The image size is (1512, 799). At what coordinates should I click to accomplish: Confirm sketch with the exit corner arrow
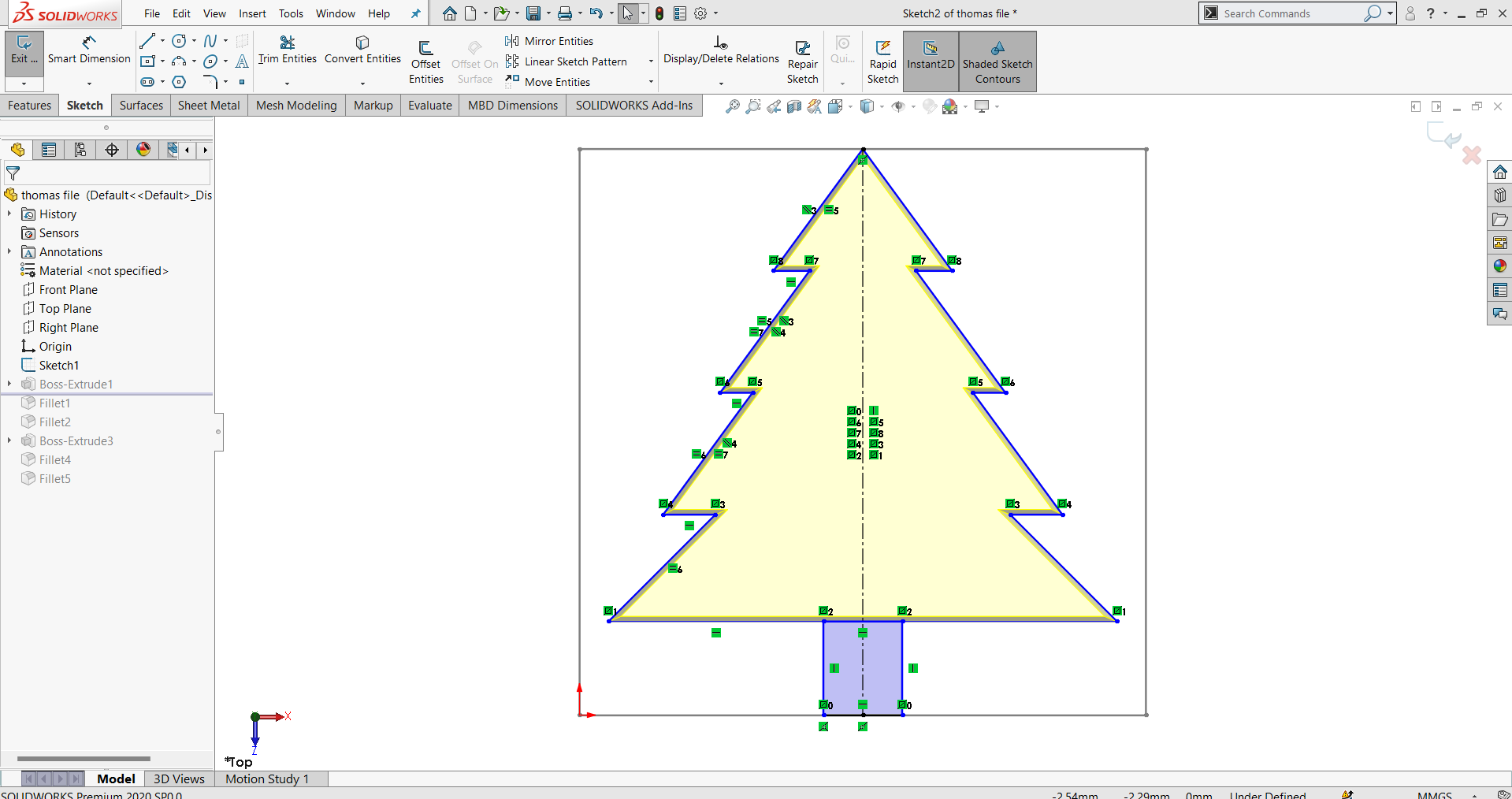[1444, 135]
